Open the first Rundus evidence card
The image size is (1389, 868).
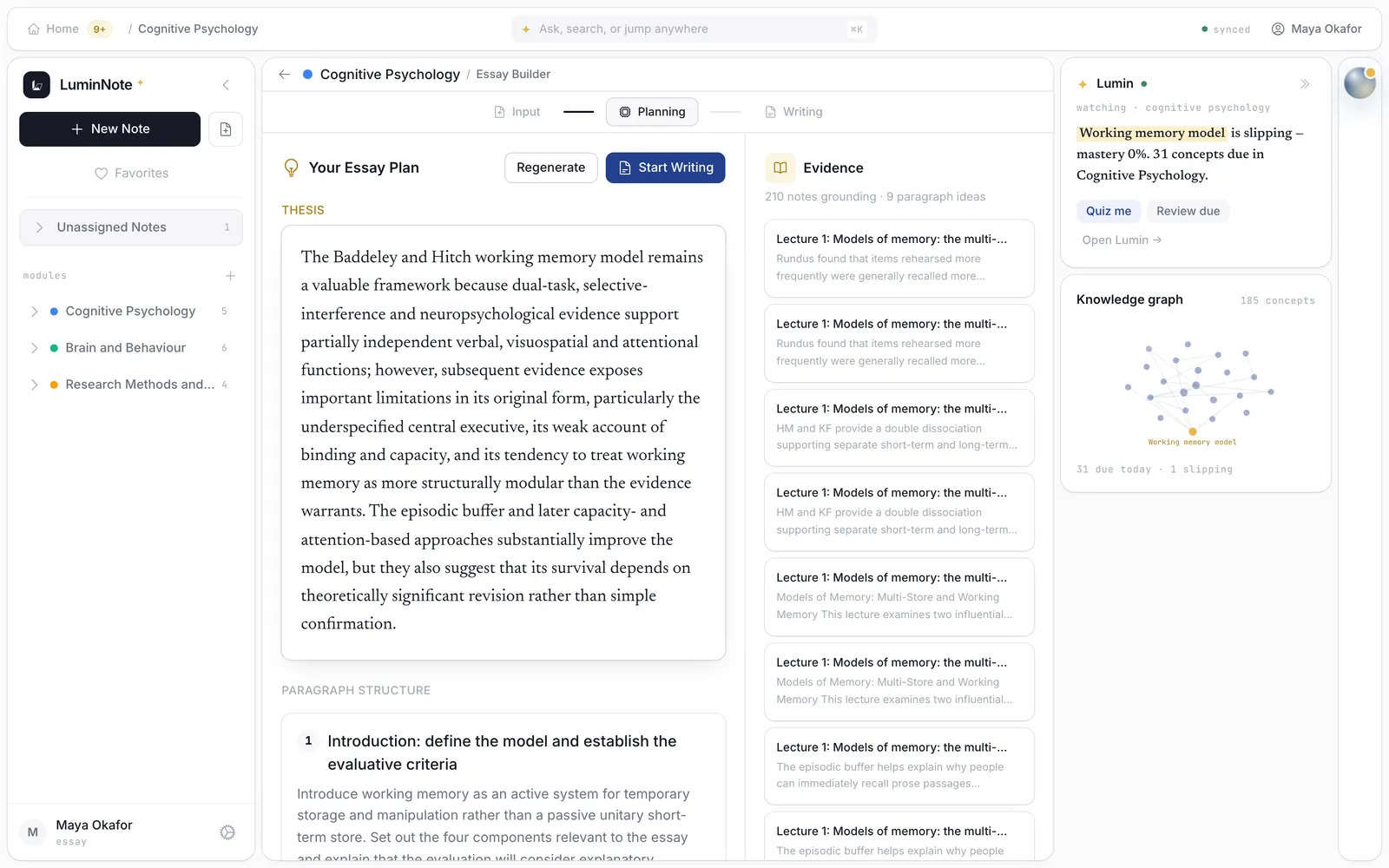coord(899,259)
